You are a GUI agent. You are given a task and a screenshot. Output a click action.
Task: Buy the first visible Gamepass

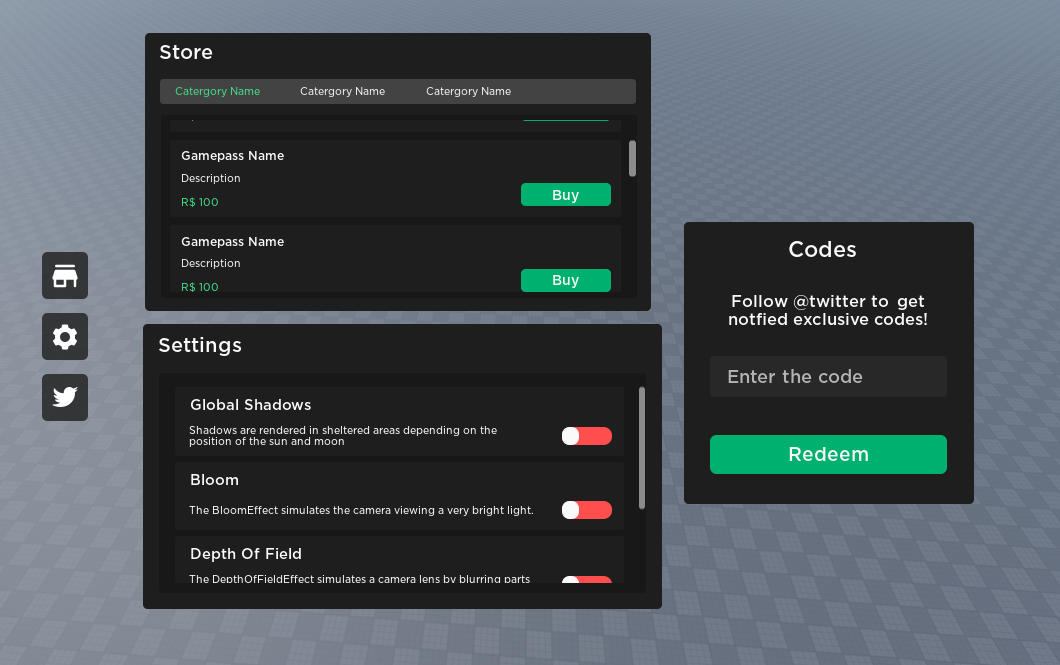point(565,194)
